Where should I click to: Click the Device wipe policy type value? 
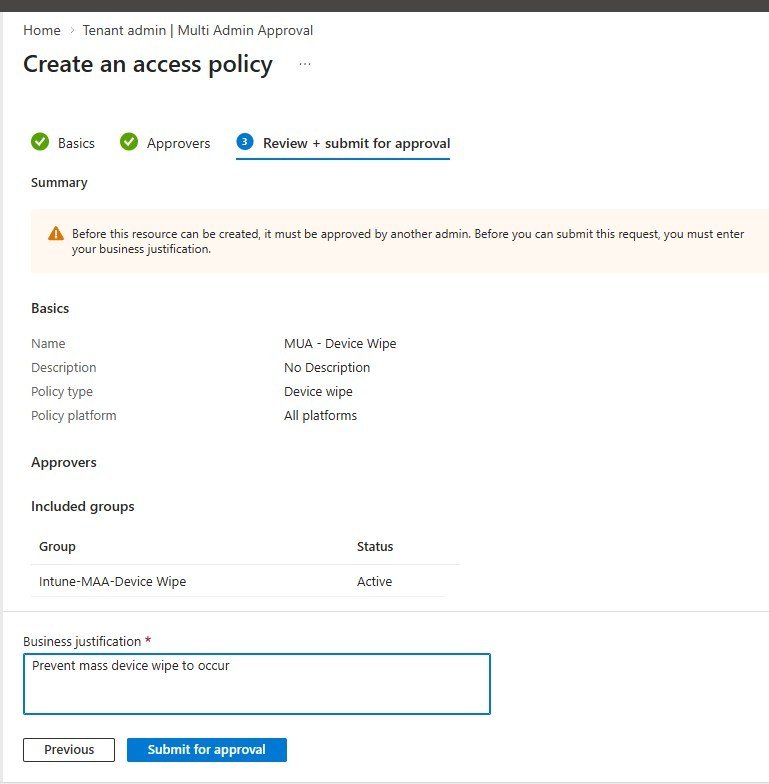[318, 392]
